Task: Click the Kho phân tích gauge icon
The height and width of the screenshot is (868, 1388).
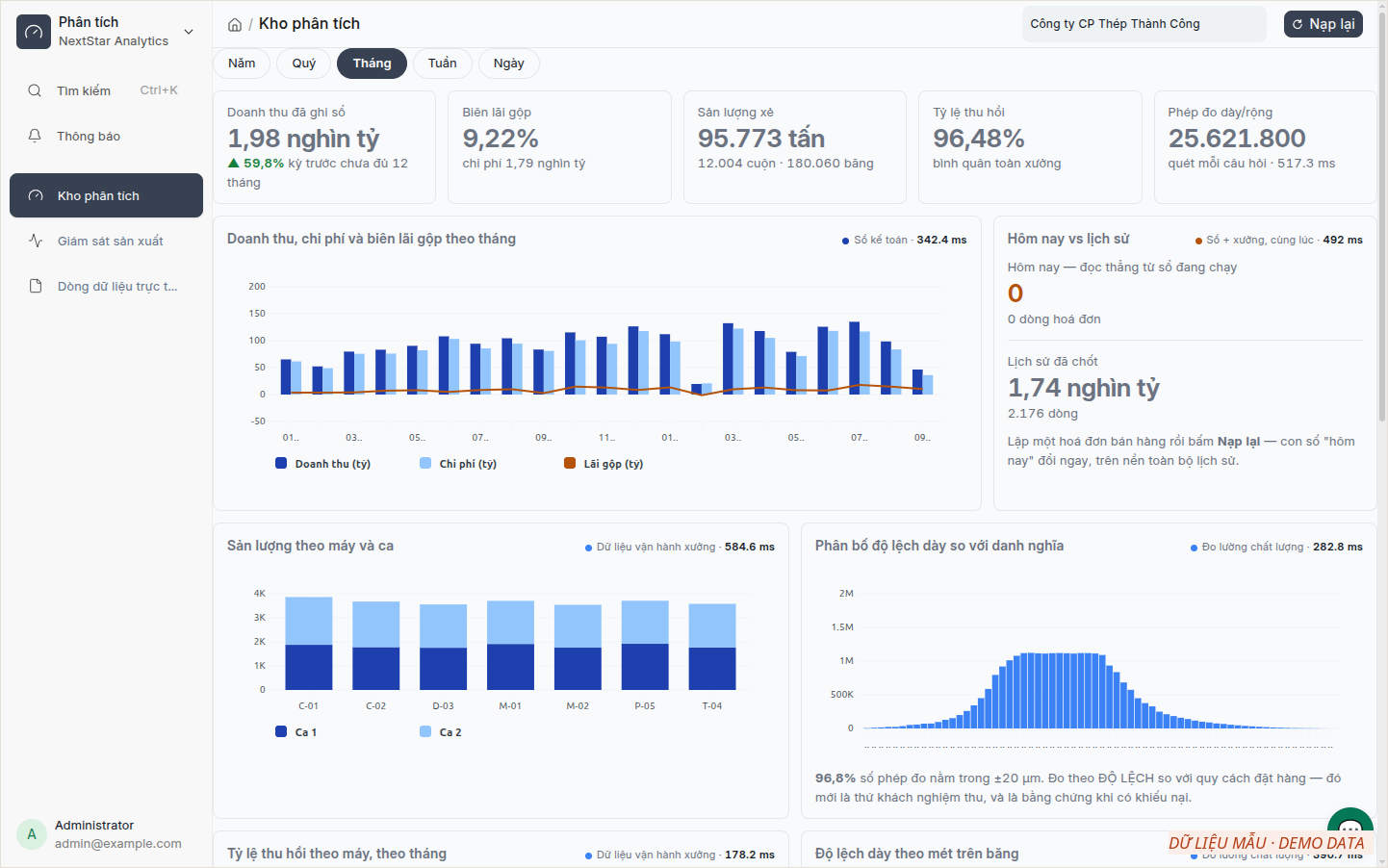Action: (x=36, y=195)
